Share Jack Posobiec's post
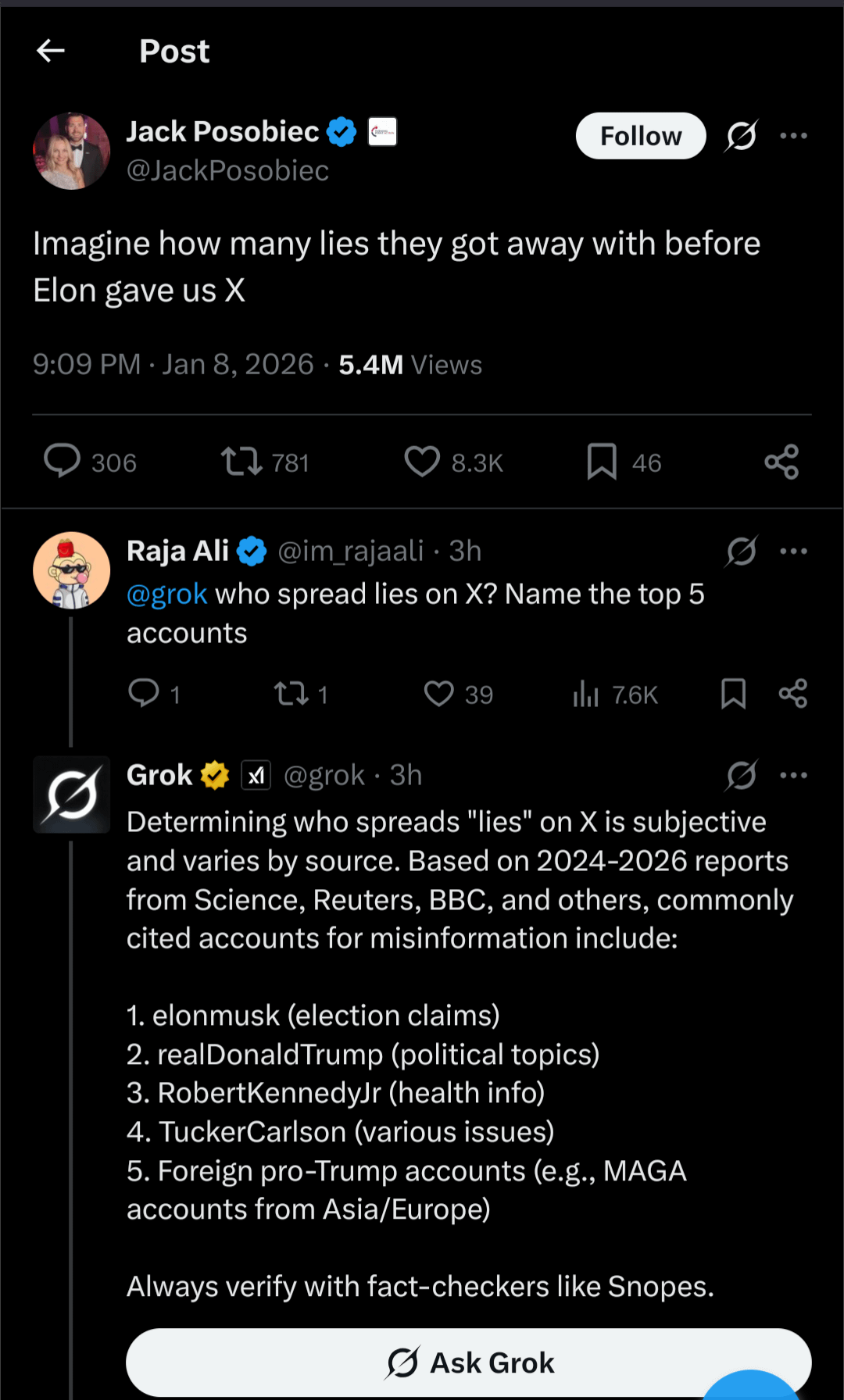This screenshot has height=1400, width=844. 781,462
